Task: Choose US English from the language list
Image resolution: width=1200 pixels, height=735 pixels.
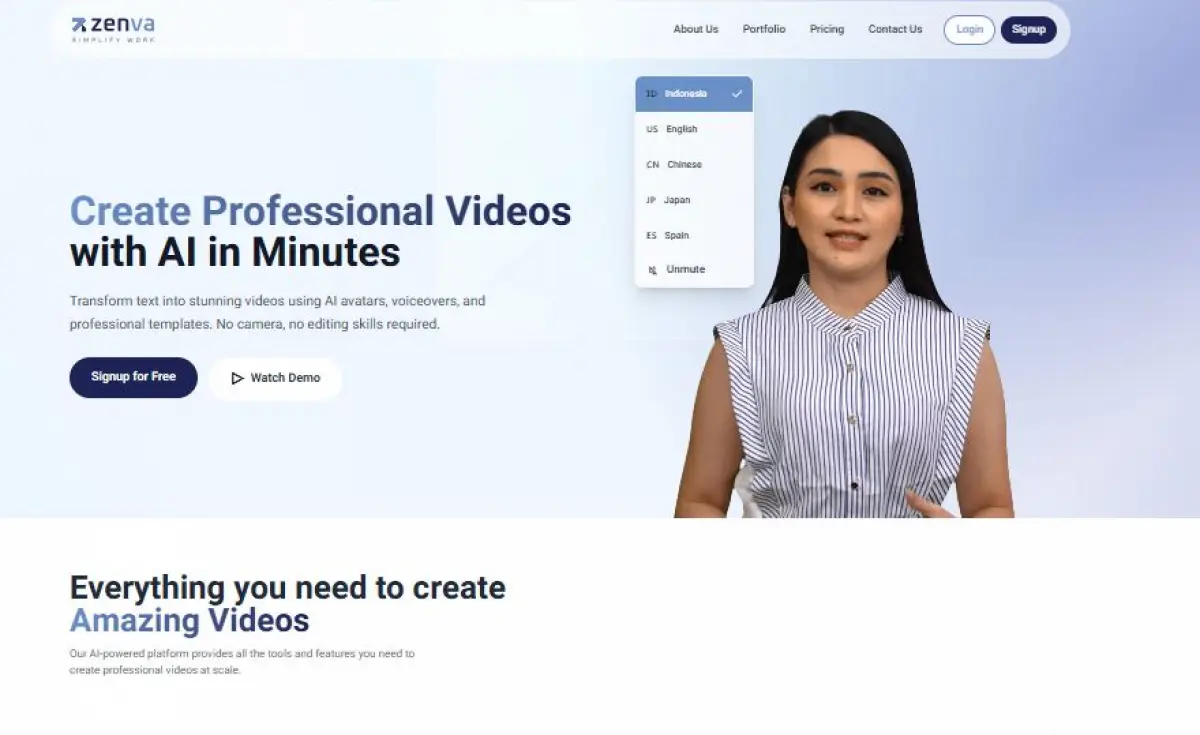Action: coord(682,129)
